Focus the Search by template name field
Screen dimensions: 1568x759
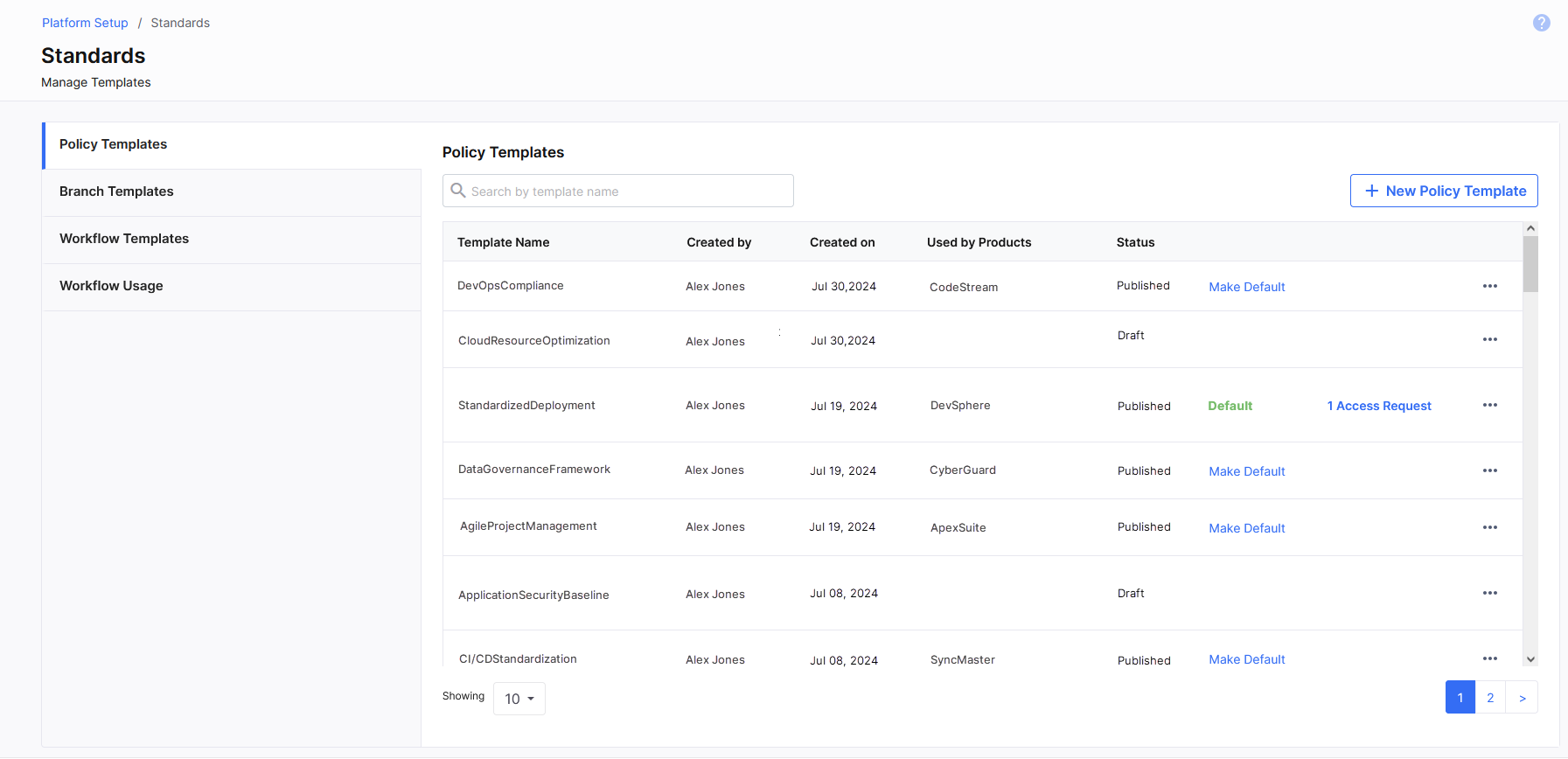point(618,191)
